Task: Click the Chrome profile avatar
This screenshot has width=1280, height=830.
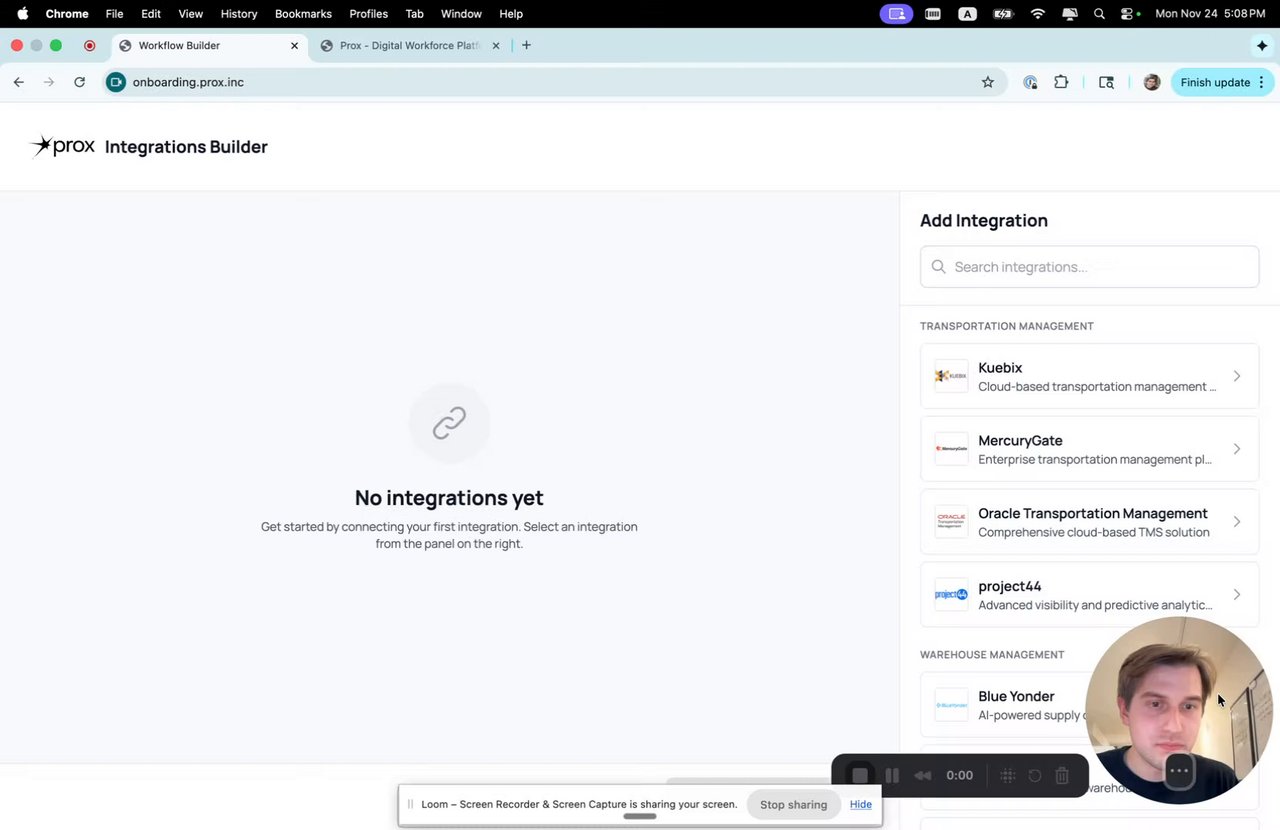Action: [1151, 82]
